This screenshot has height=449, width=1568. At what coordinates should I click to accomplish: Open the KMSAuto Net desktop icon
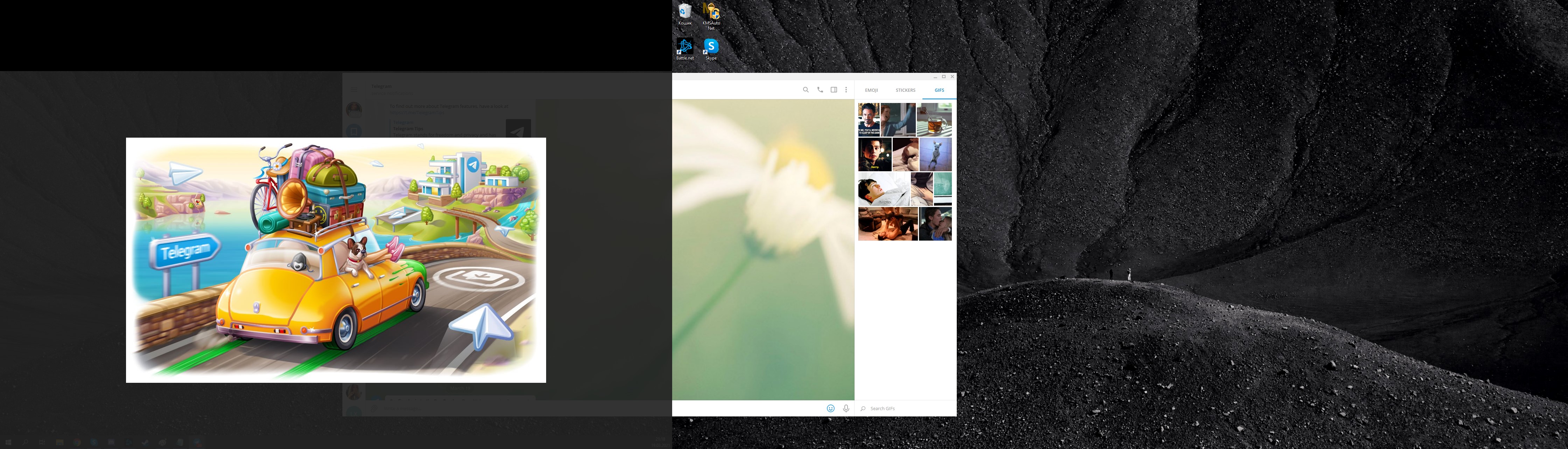click(x=711, y=13)
